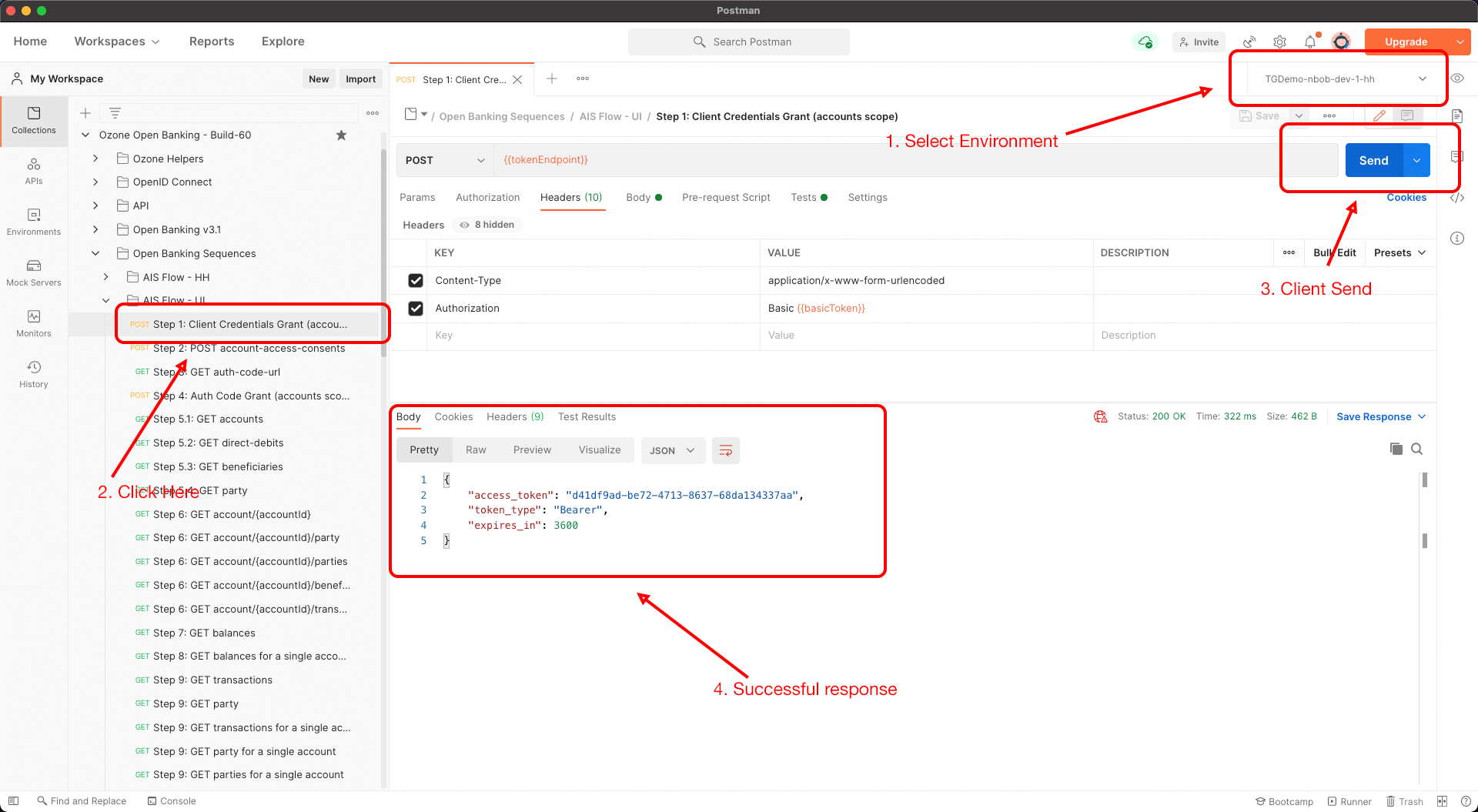Image resolution: width=1478 pixels, height=812 pixels.
Task: Open the TGDemo-nbob-dev-1-hh environment dropdown
Action: tap(1344, 79)
